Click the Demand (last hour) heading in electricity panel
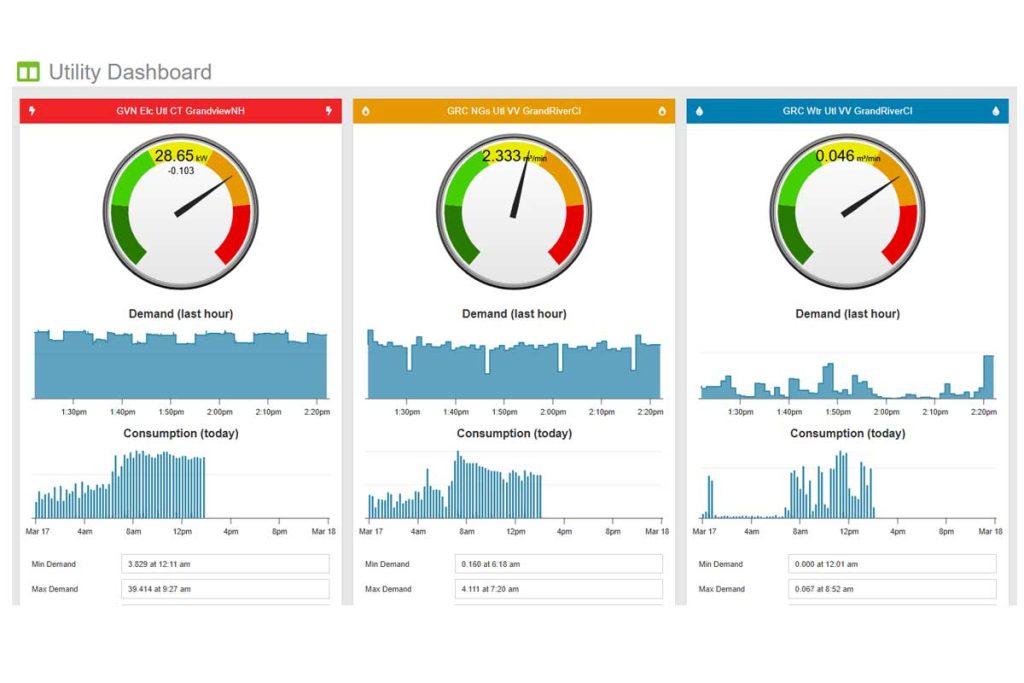This screenshot has width=1024, height=683. pyautogui.click(x=181, y=314)
